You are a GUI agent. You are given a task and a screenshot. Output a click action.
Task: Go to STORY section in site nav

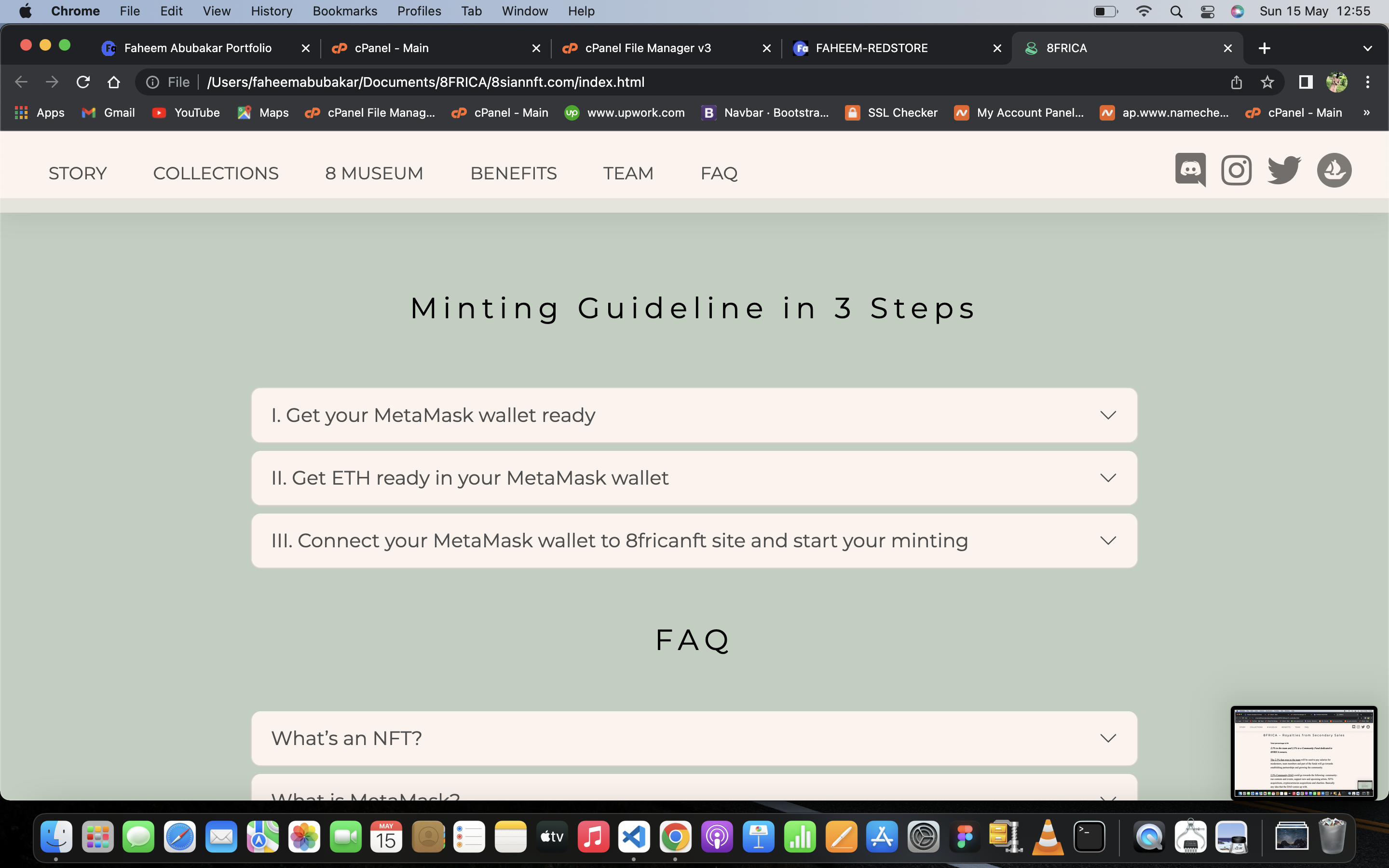click(x=78, y=174)
